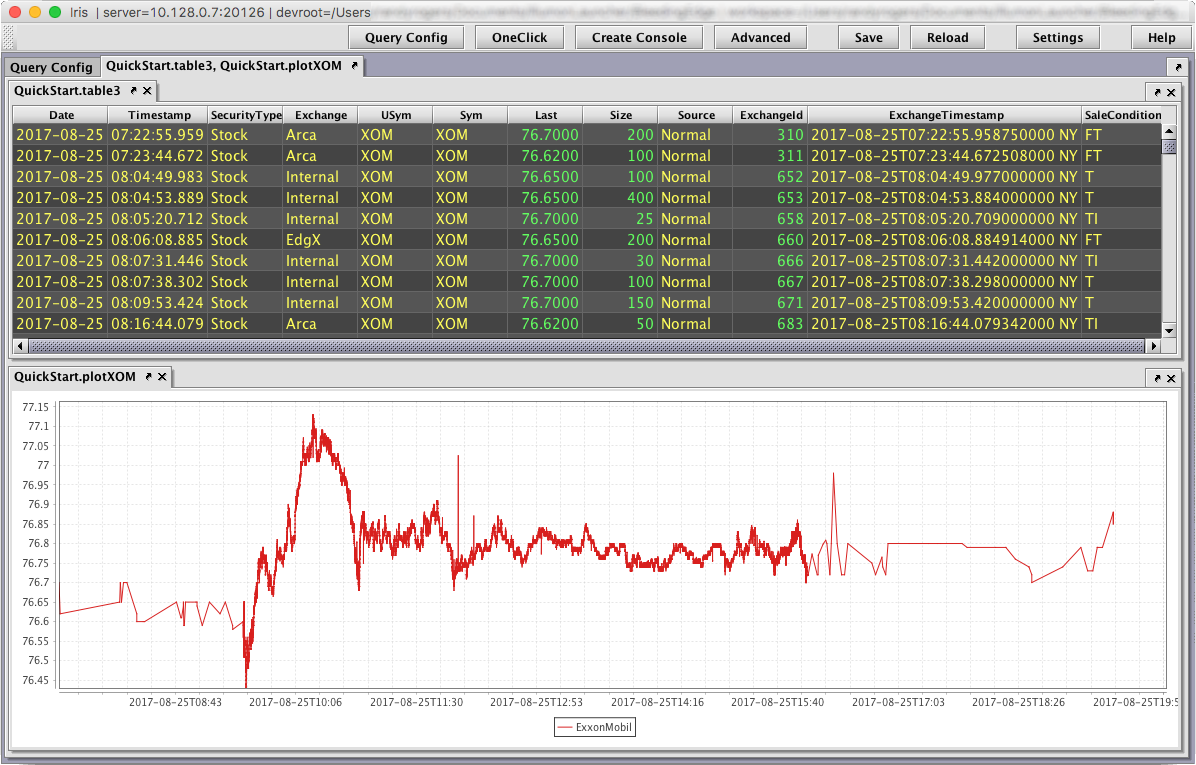
Task: Click the Create Console button
Action: [639, 37]
